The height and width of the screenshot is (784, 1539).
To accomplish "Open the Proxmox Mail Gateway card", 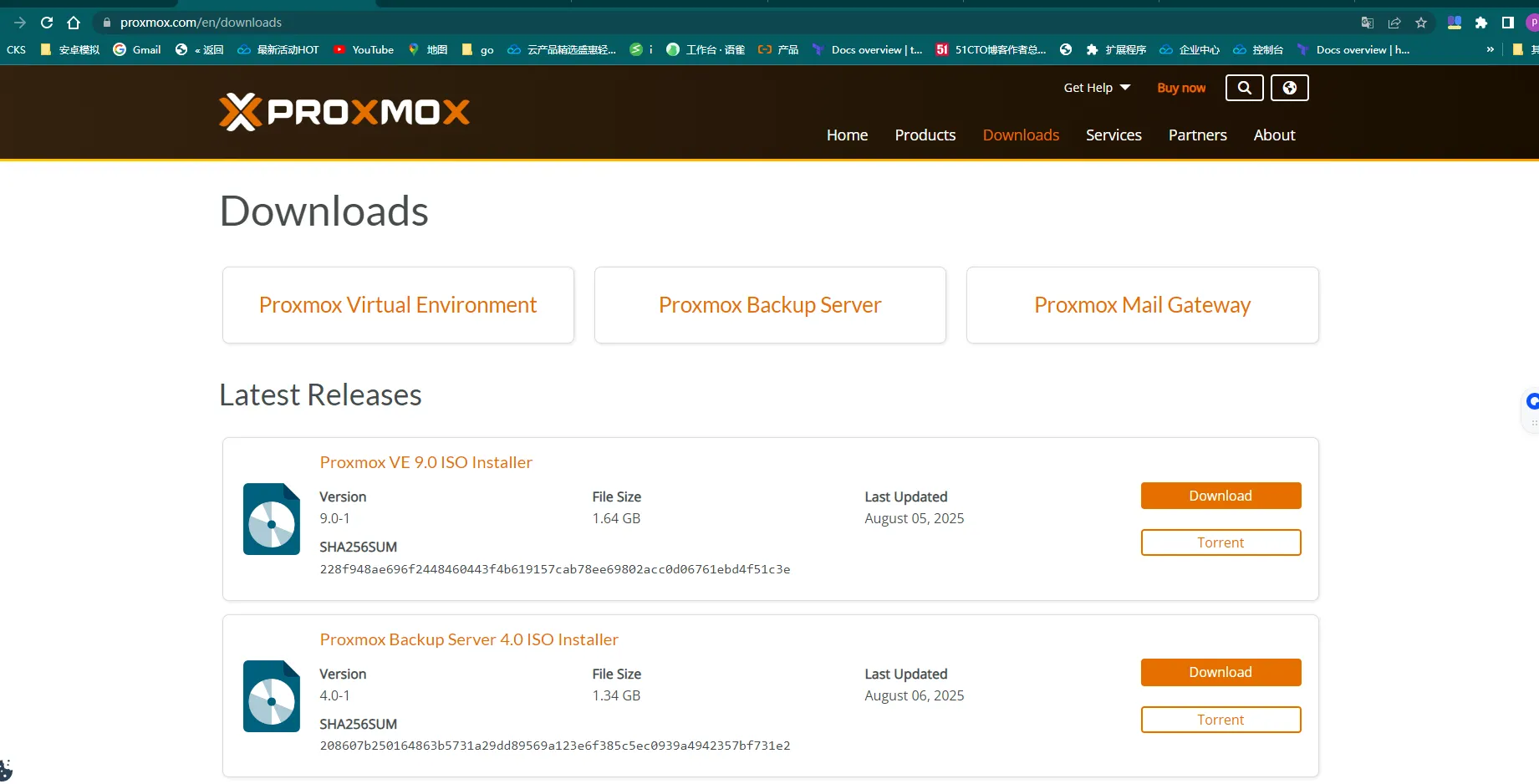I will click(x=1142, y=305).
